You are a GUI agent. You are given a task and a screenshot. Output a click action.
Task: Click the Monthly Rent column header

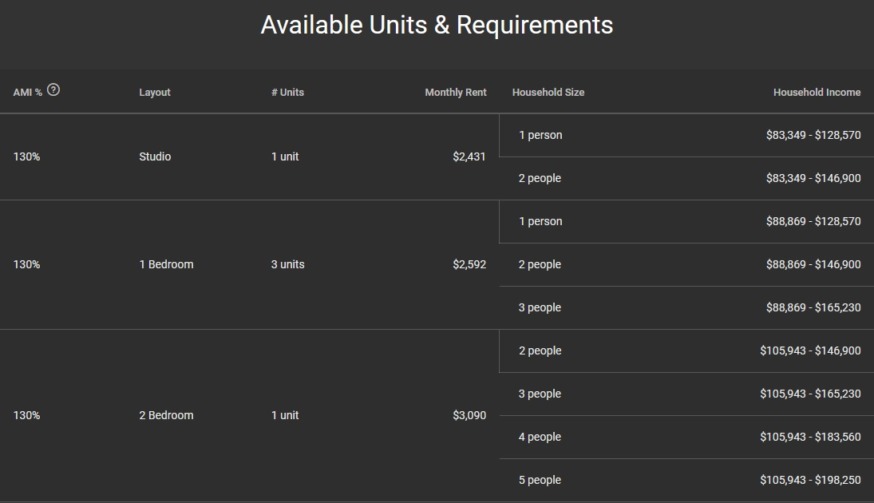[x=455, y=93]
